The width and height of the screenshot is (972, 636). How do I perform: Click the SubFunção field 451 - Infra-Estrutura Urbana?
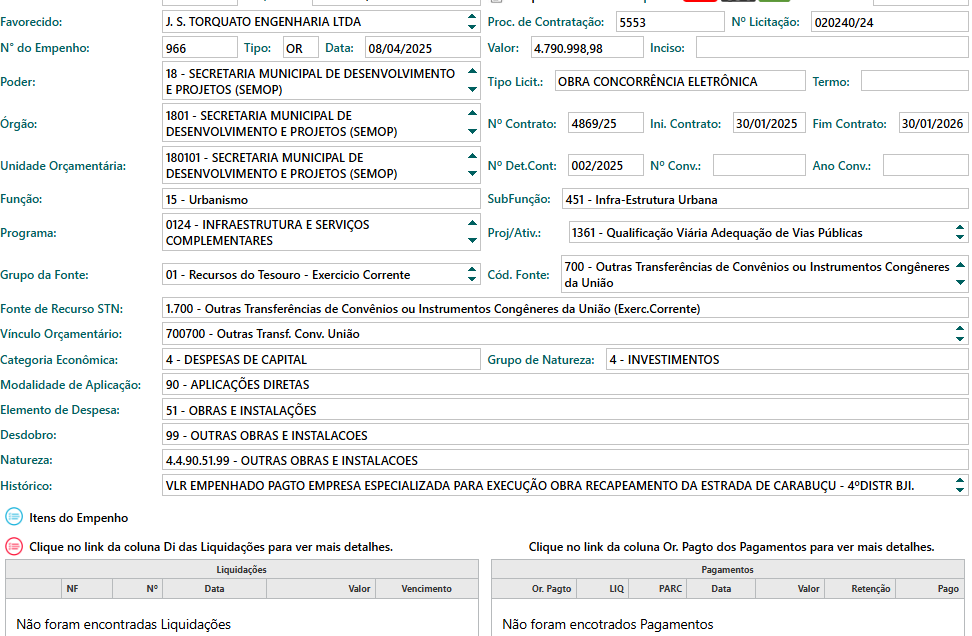tap(765, 199)
